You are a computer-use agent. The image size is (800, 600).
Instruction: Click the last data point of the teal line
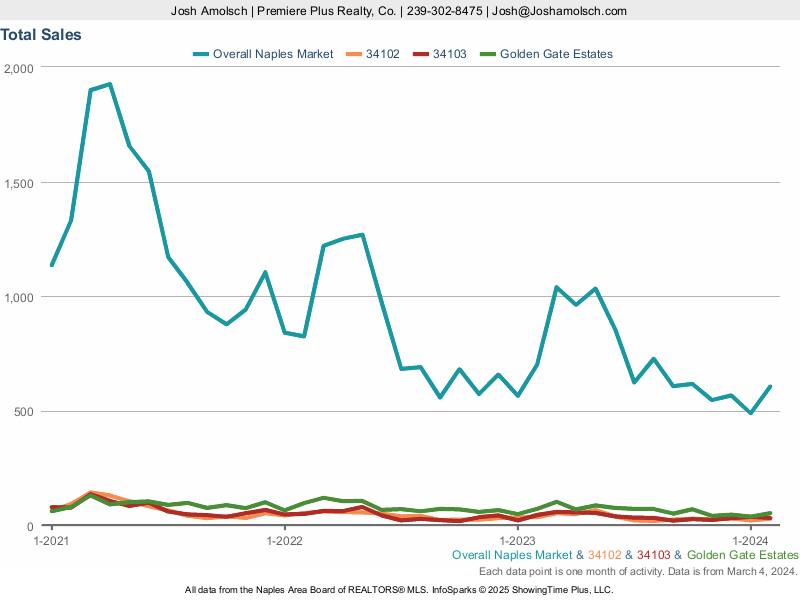click(x=769, y=387)
